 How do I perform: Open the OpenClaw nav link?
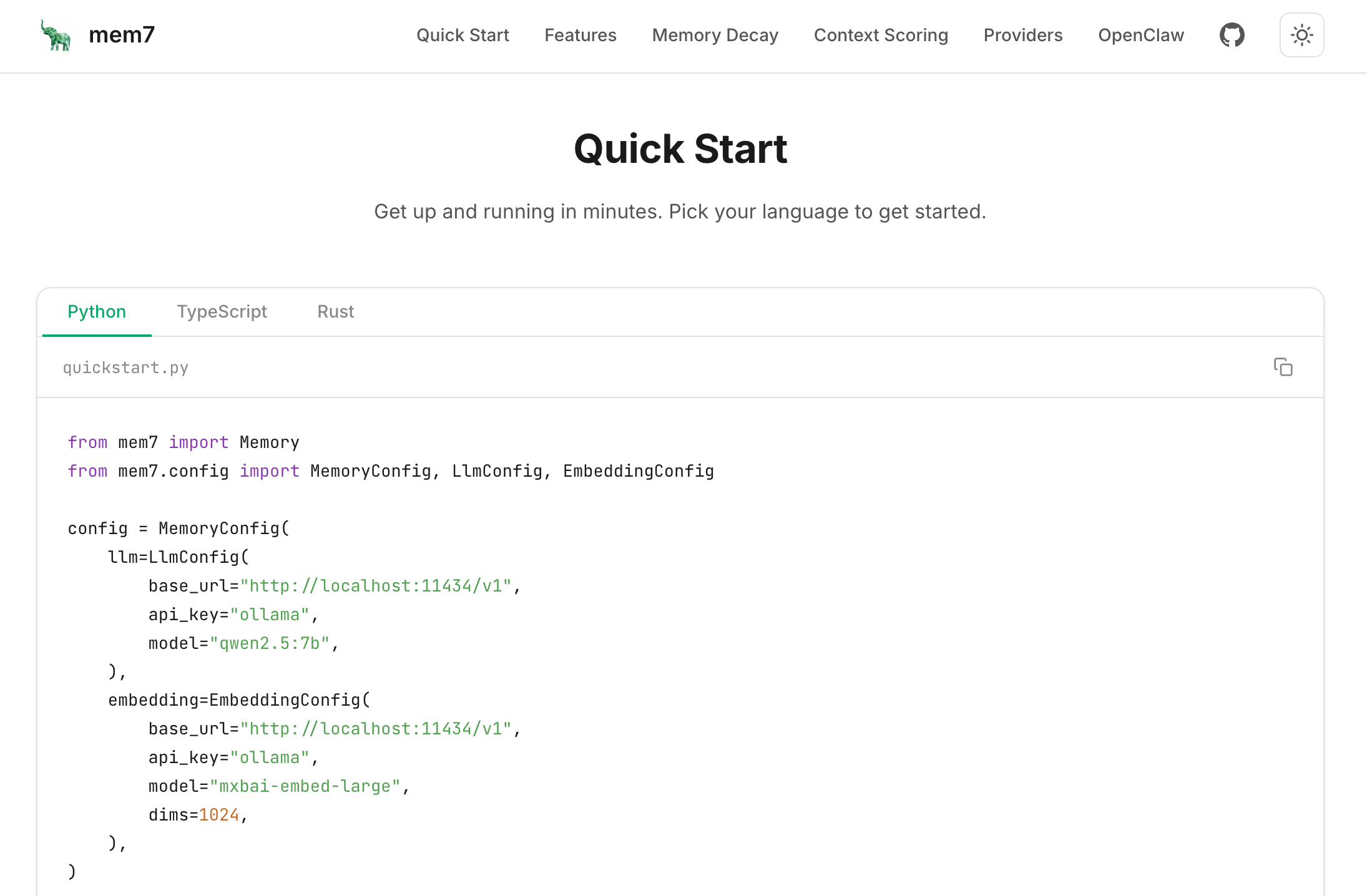click(x=1140, y=35)
